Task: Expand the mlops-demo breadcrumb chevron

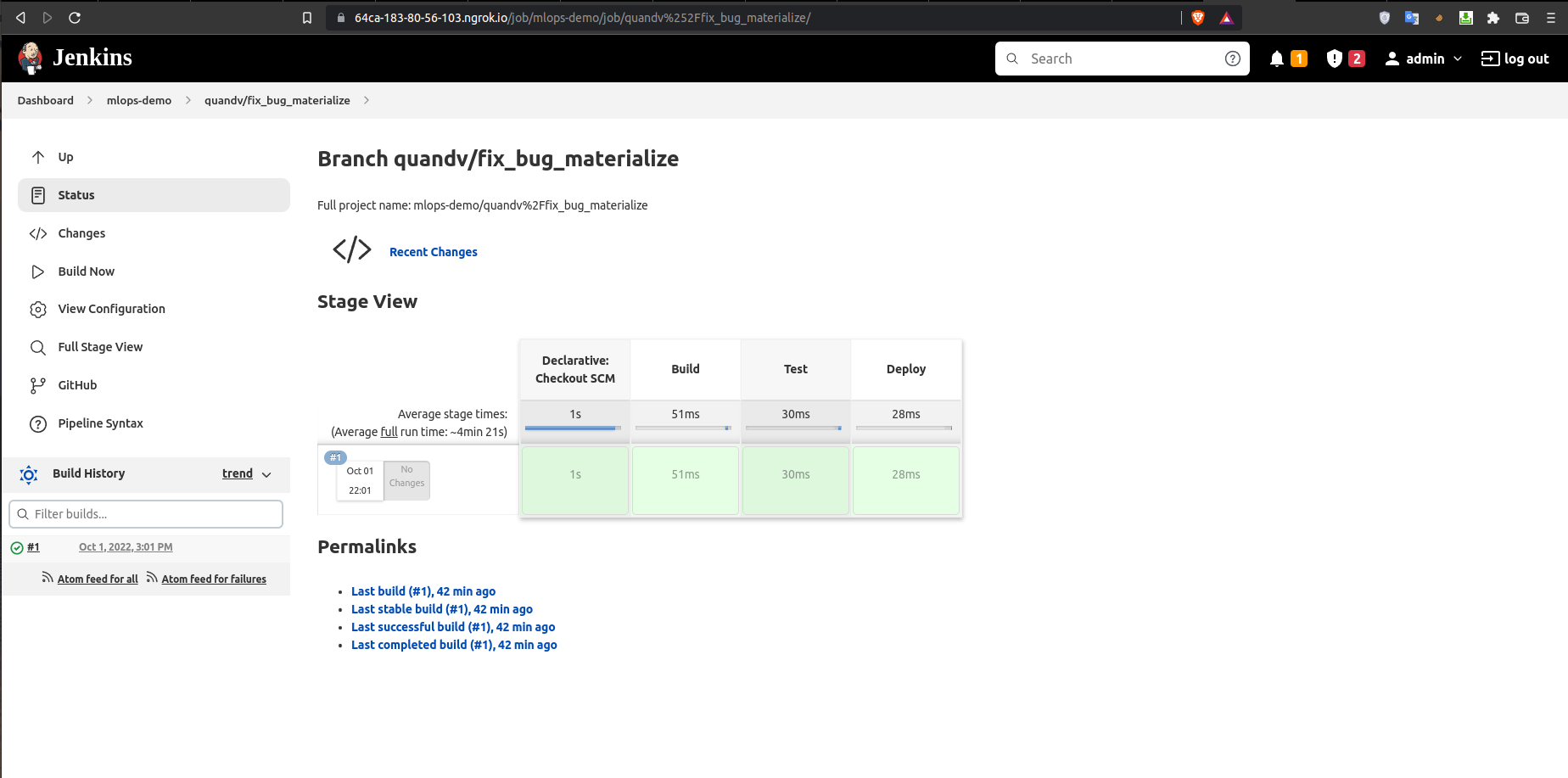Action: tap(188, 100)
